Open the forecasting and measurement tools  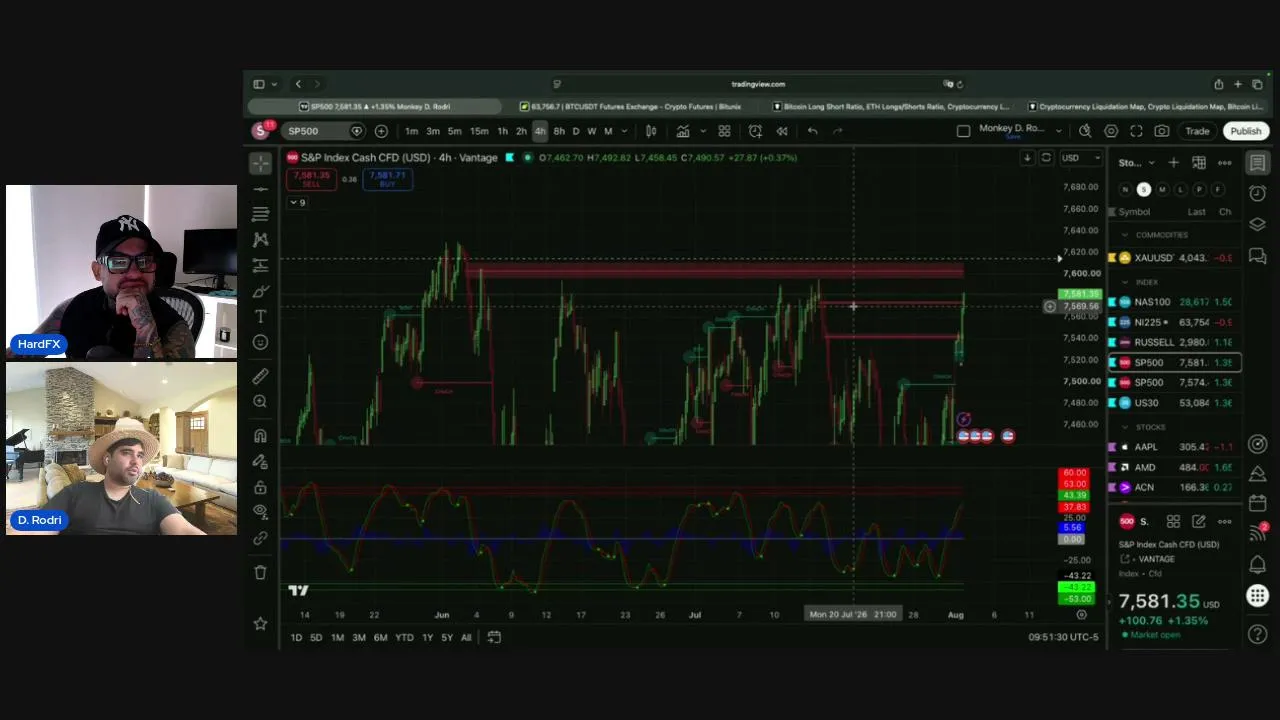pyautogui.click(x=261, y=265)
